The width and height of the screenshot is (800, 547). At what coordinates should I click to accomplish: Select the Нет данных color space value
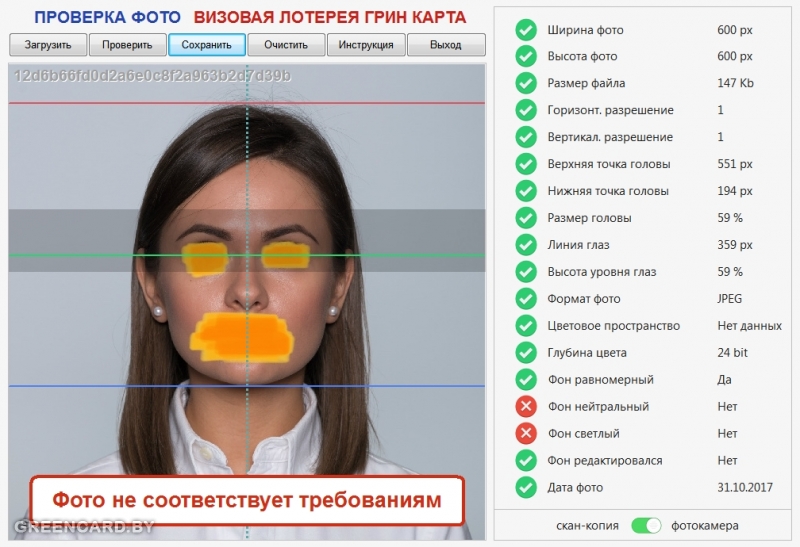tap(749, 326)
